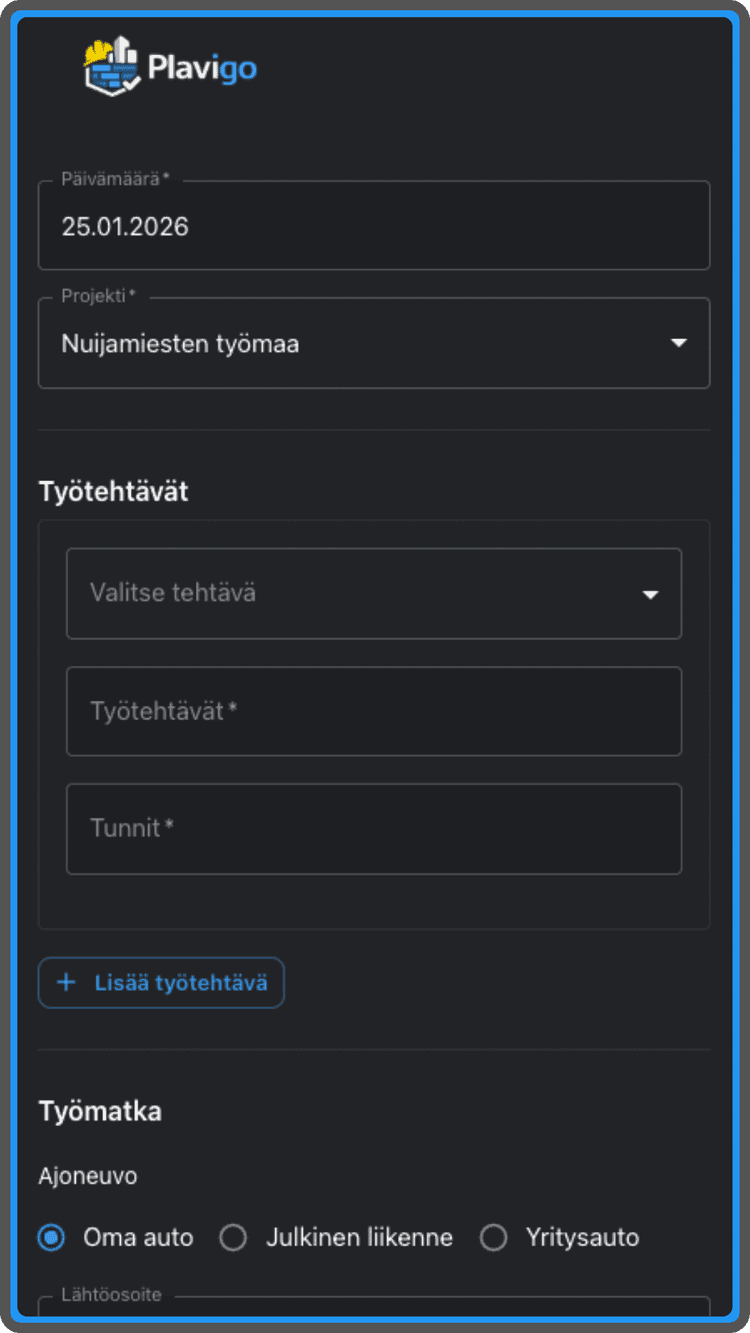
Task: Click the Projekti dropdown arrow icon
Action: (679, 343)
